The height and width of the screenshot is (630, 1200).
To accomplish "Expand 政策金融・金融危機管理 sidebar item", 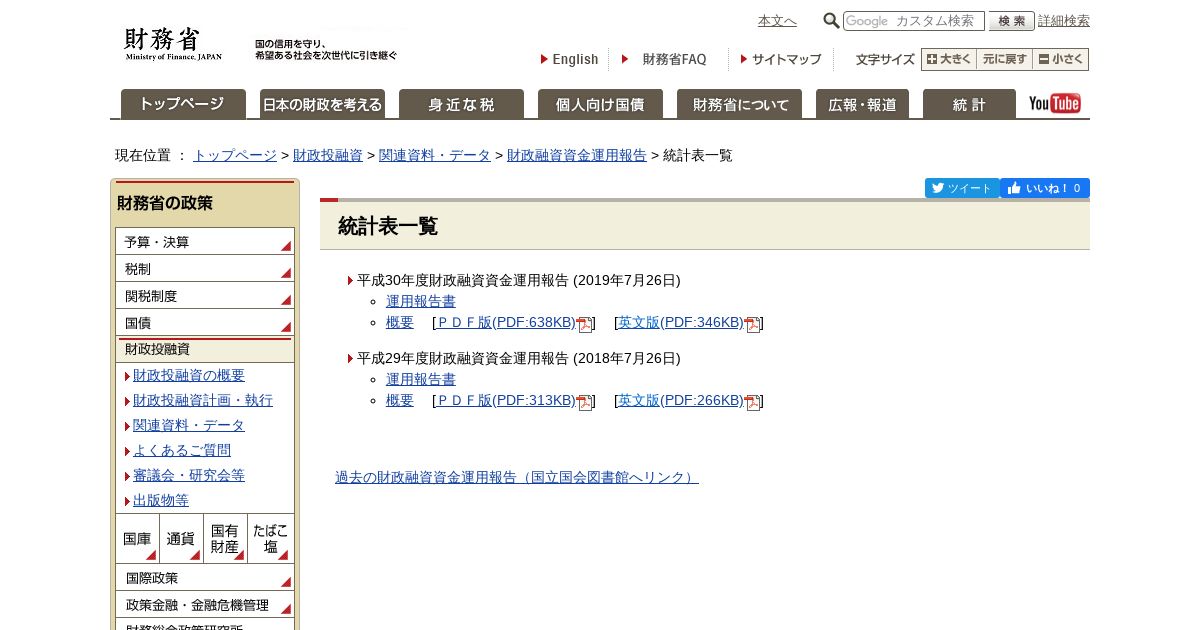I will [x=205, y=605].
